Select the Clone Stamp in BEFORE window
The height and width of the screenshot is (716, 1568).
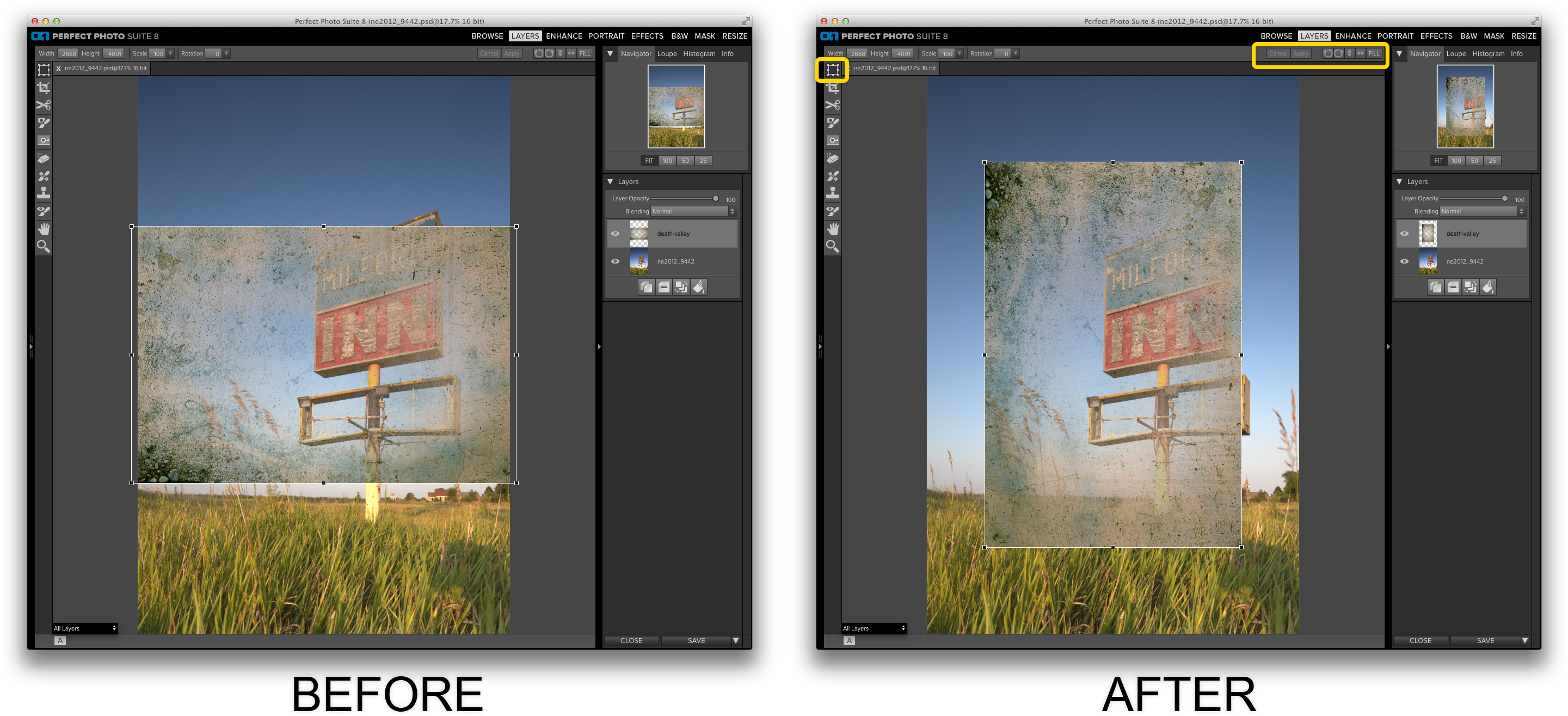coord(44,194)
